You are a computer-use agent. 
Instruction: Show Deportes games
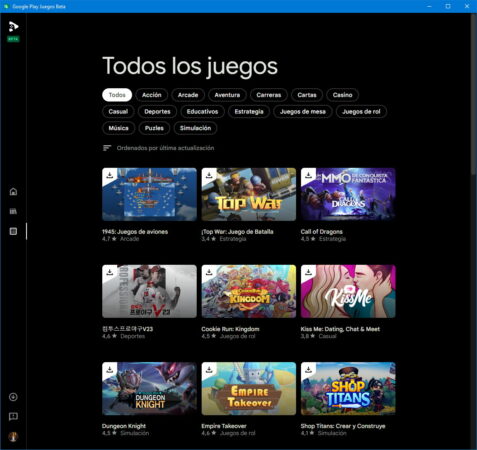tap(157, 112)
